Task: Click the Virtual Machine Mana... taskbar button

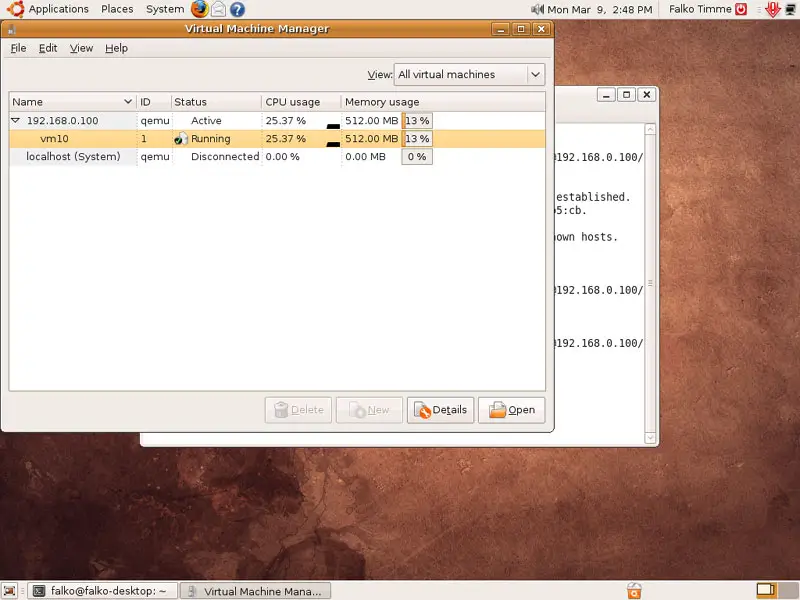Action: pos(256,591)
